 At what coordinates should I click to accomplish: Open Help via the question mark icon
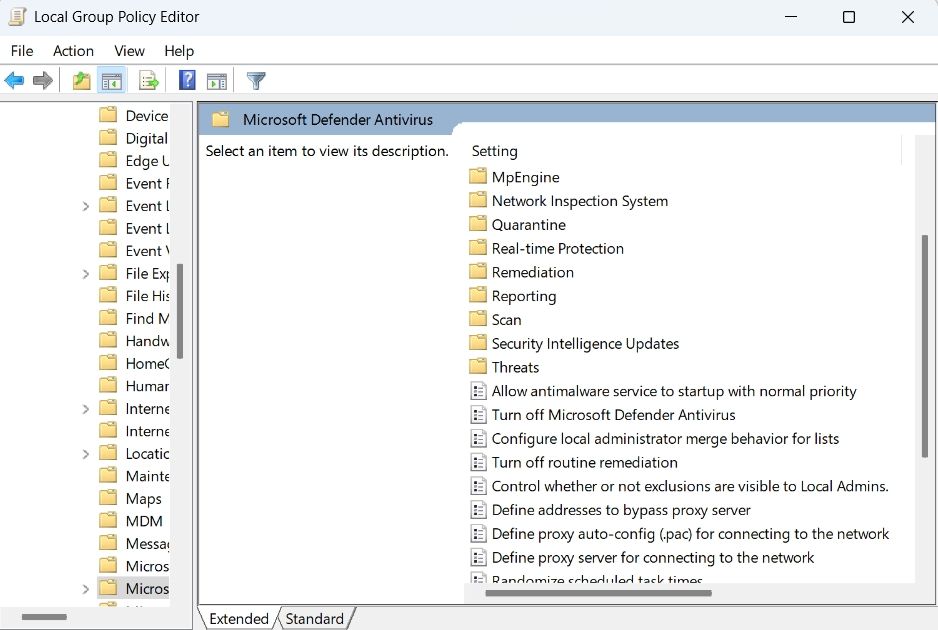187,80
